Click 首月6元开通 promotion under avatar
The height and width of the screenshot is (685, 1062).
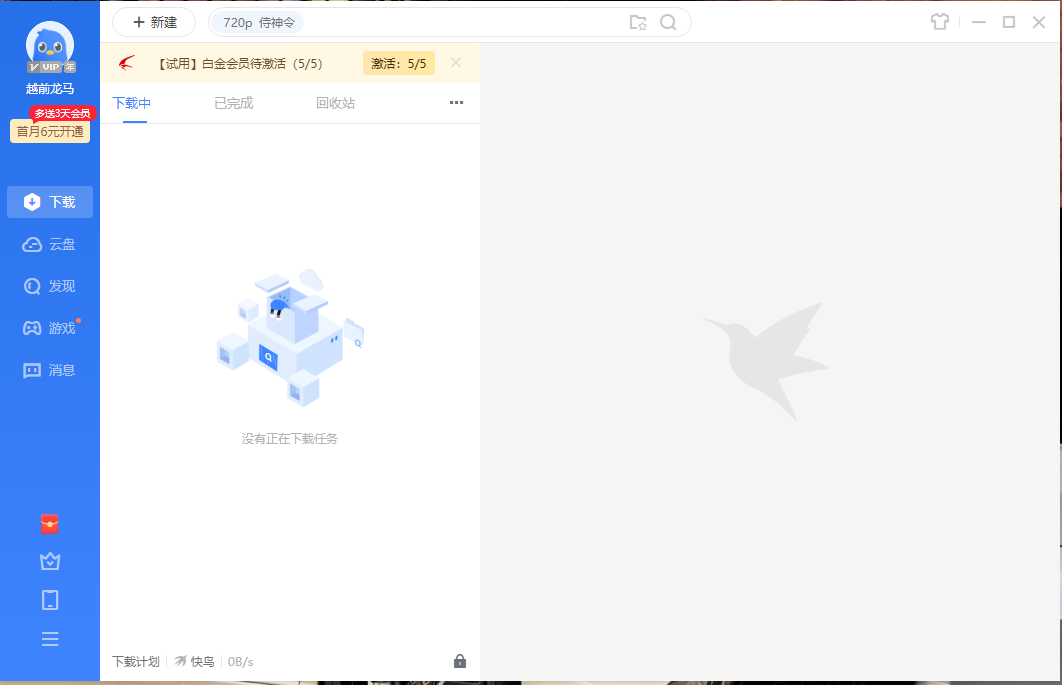pos(50,131)
